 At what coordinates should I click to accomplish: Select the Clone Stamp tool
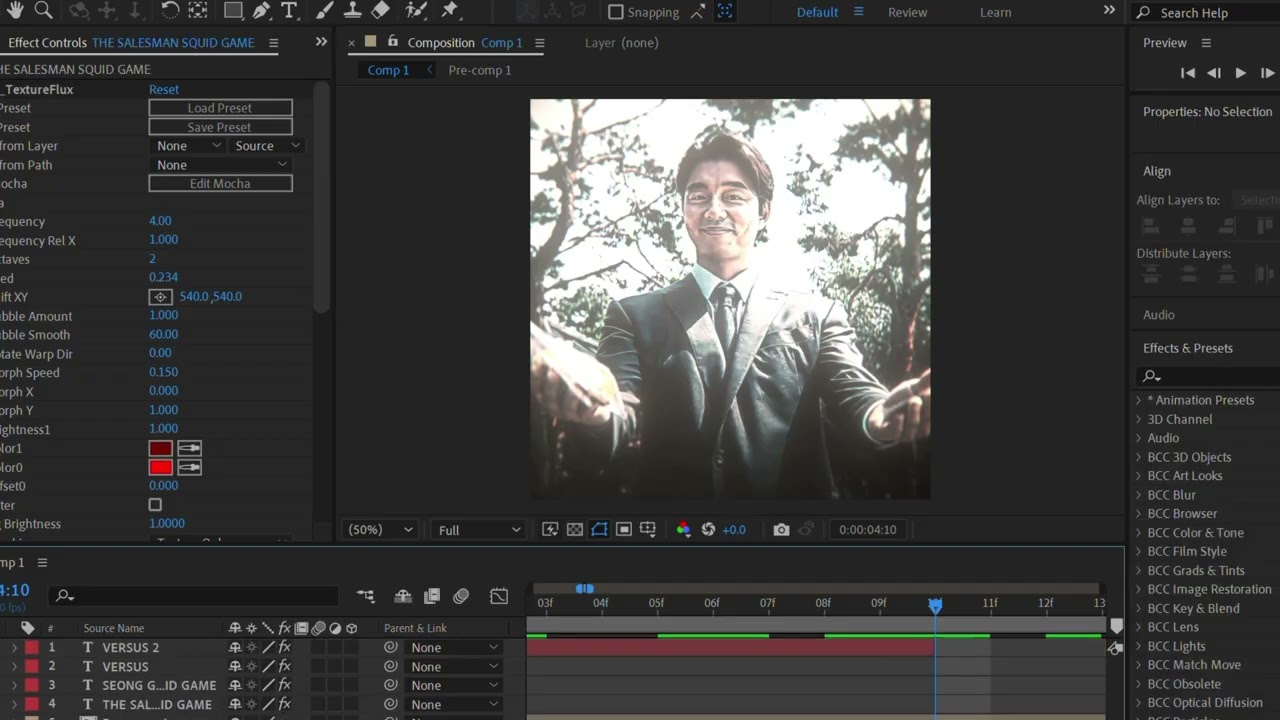[x=352, y=11]
